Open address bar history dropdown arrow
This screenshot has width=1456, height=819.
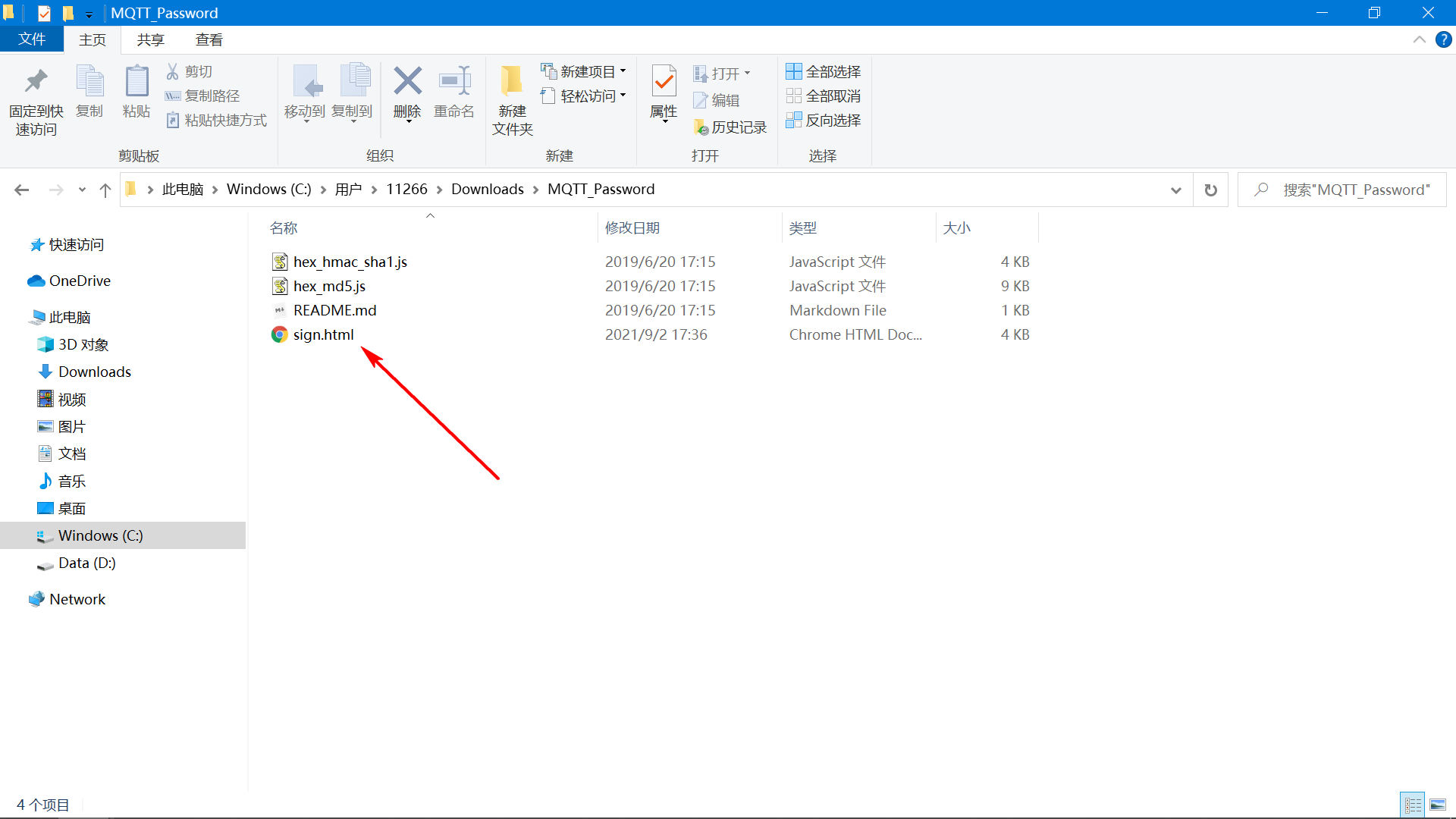click(x=1175, y=190)
